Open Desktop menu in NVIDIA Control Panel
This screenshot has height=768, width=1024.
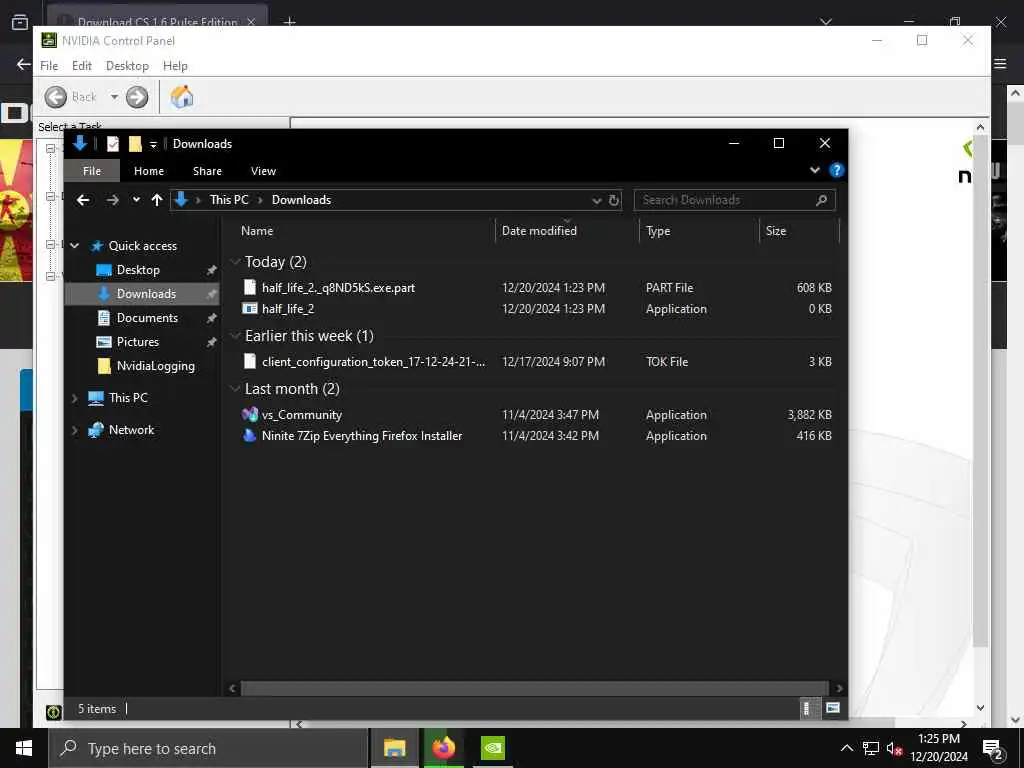(127, 66)
